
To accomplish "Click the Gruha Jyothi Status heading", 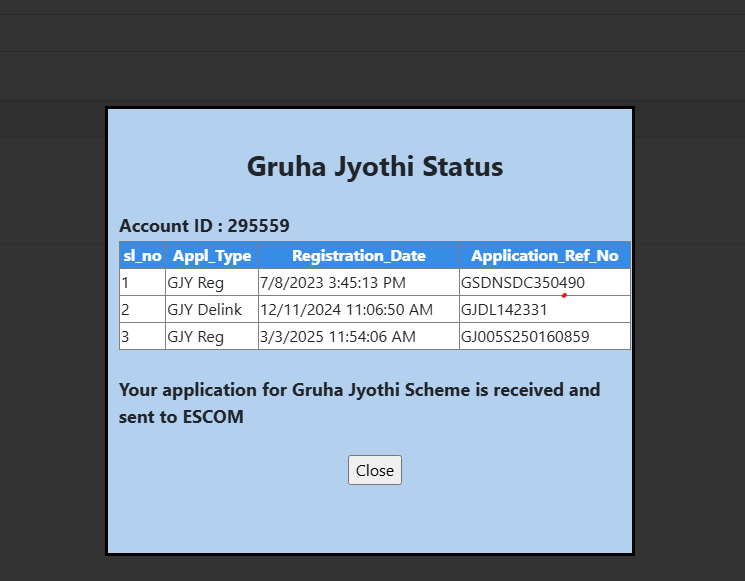I will [375, 167].
